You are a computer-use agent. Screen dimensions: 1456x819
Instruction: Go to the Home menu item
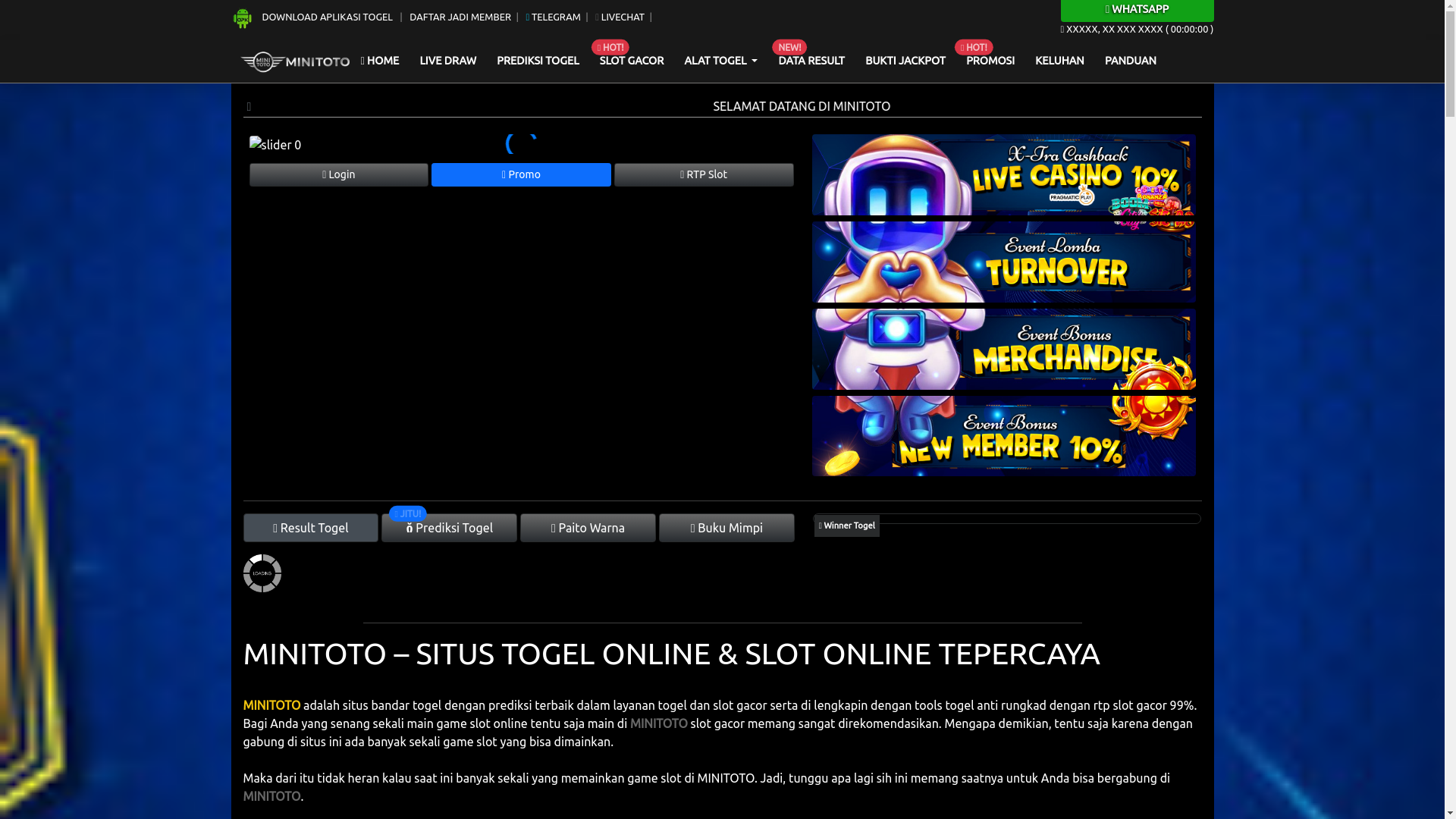380,61
